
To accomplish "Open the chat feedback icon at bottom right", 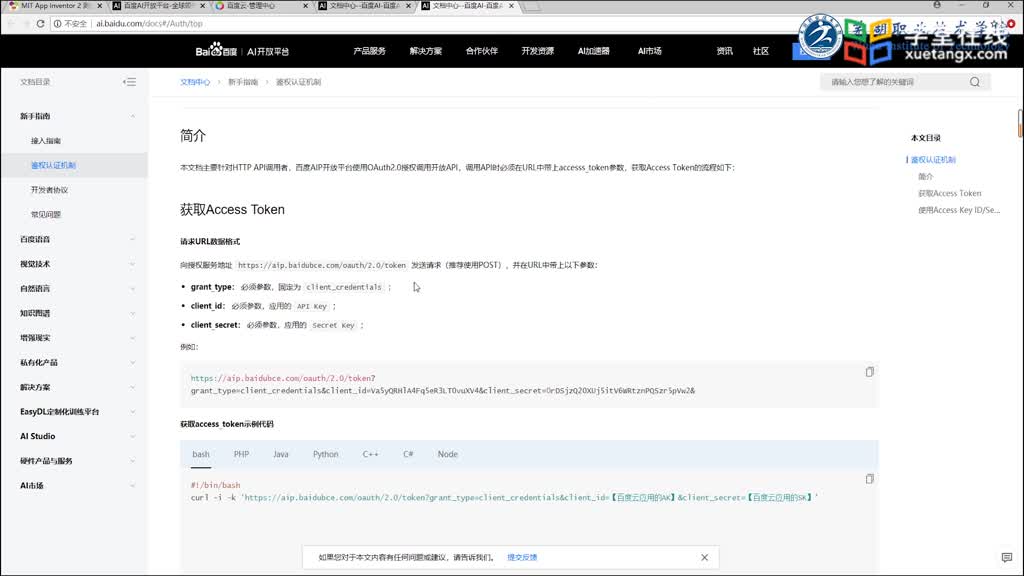I will [x=1006, y=557].
